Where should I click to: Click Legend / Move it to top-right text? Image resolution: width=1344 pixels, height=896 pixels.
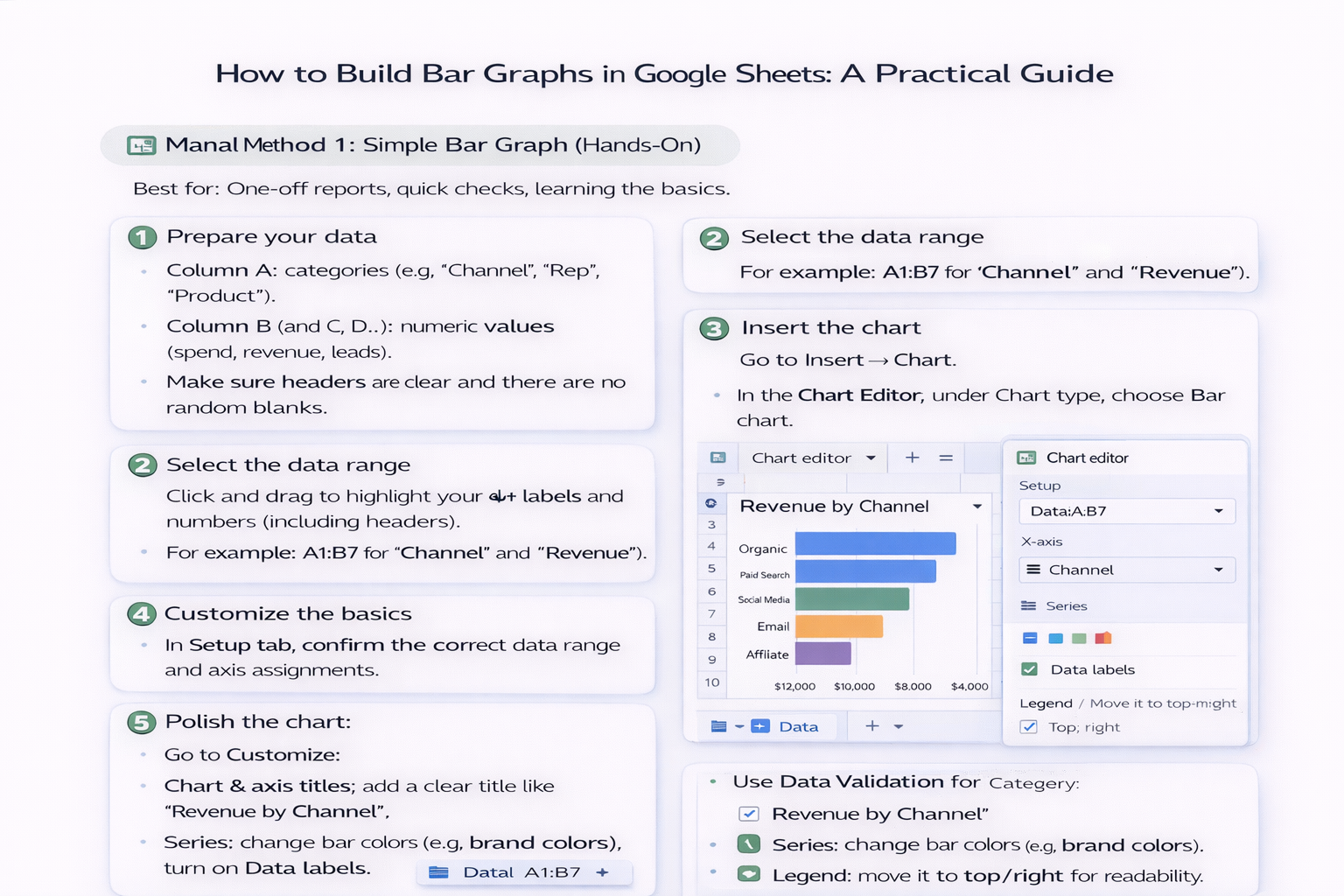(x=1128, y=703)
